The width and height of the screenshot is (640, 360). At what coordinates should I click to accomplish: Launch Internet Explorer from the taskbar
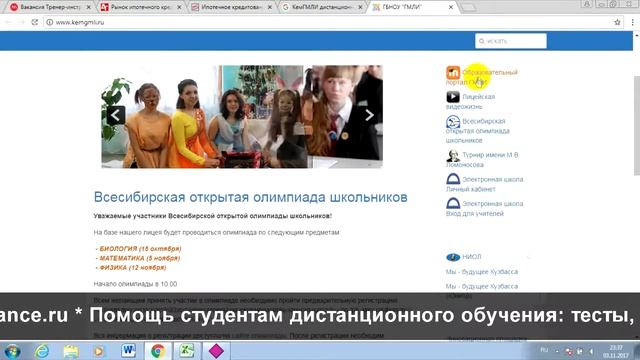[42, 351]
